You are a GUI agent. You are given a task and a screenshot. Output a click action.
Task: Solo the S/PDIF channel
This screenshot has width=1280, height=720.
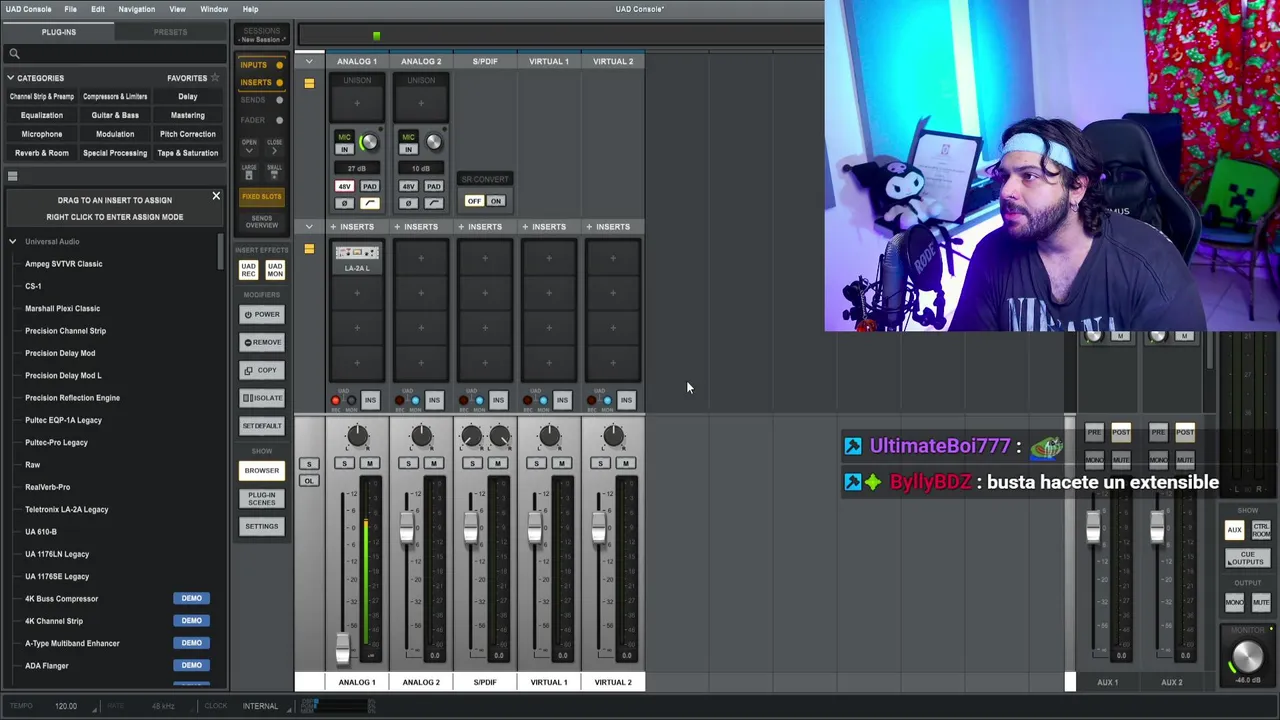pos(472,463)
